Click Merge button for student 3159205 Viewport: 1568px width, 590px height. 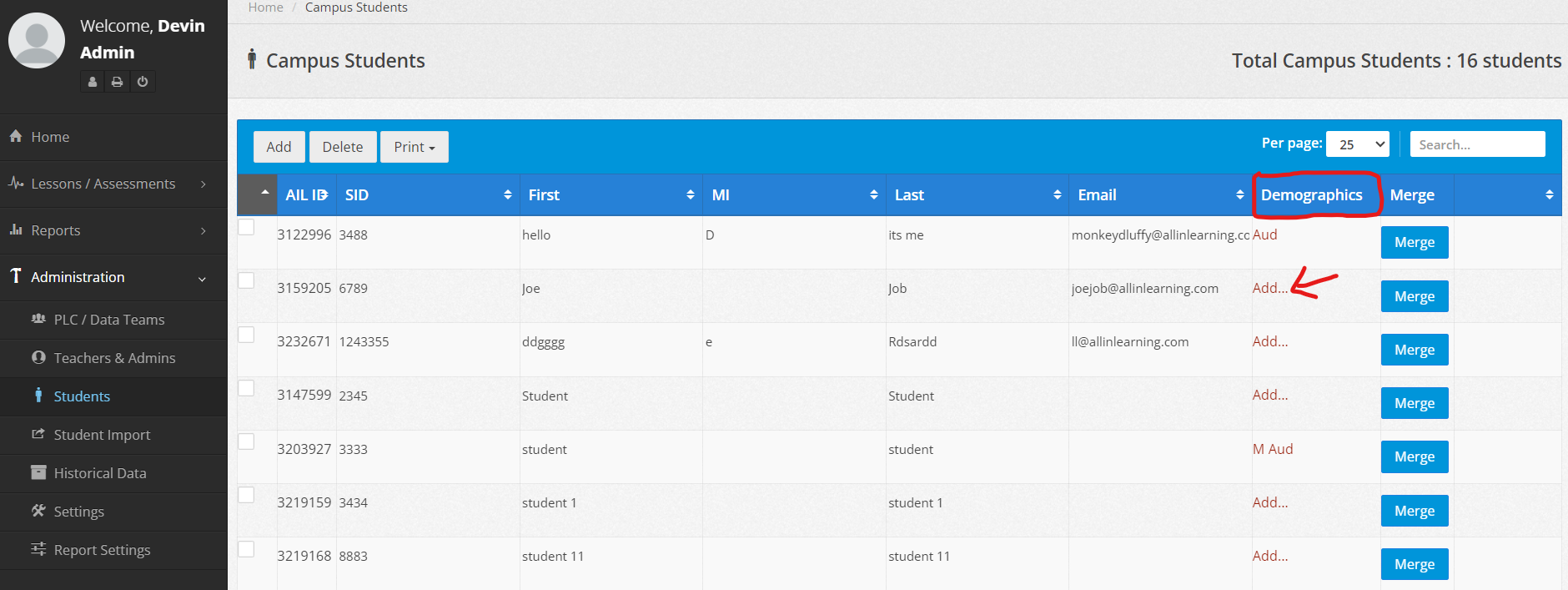click(1414, 296)
